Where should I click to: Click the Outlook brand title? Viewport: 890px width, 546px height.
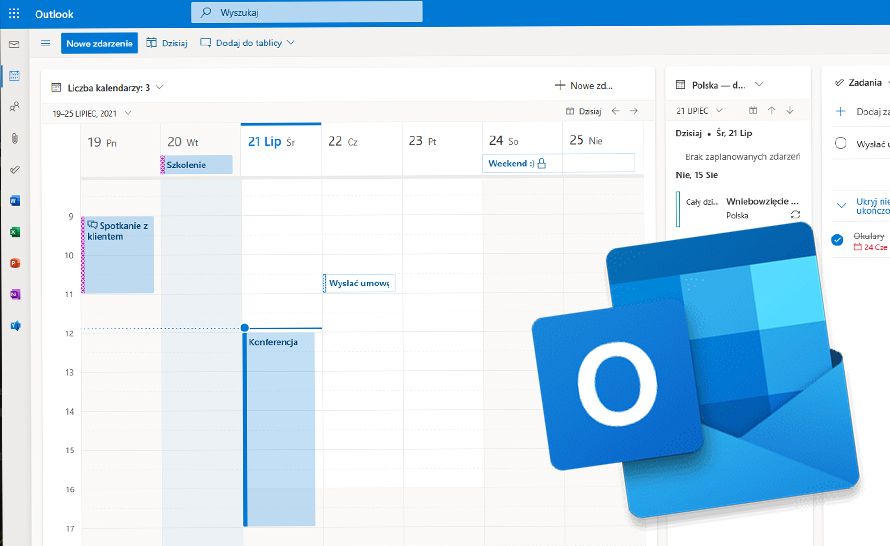coord(54,14)
